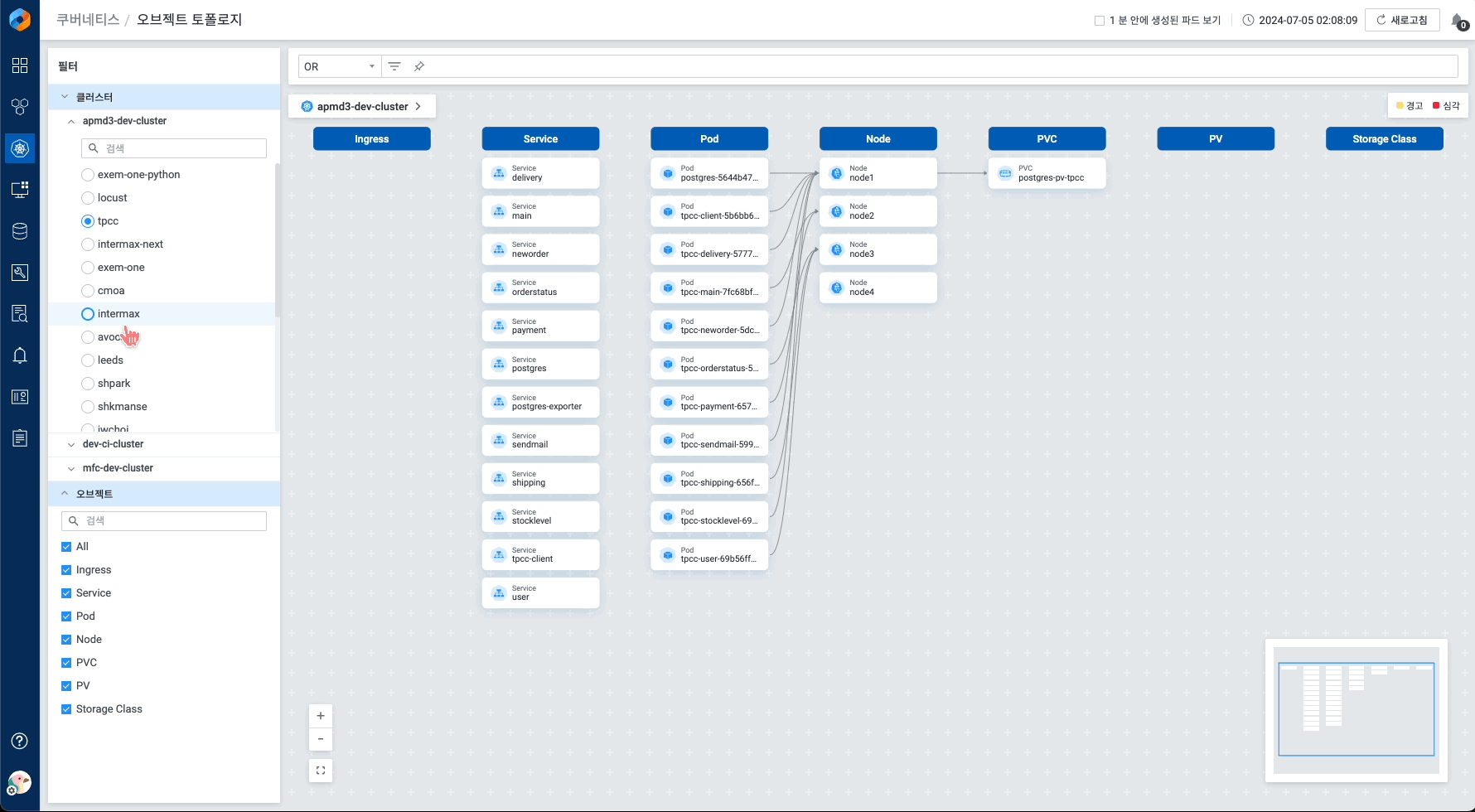Viewport: 1475px width, 812px height.
Task: Click the filter lines icon in the query bar
Action: [394, 66]
